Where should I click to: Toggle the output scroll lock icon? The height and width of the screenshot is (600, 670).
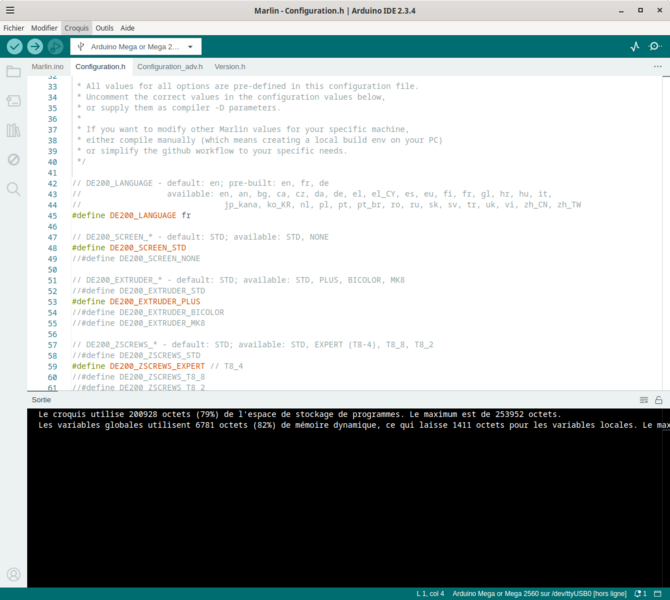coord(658,400)
